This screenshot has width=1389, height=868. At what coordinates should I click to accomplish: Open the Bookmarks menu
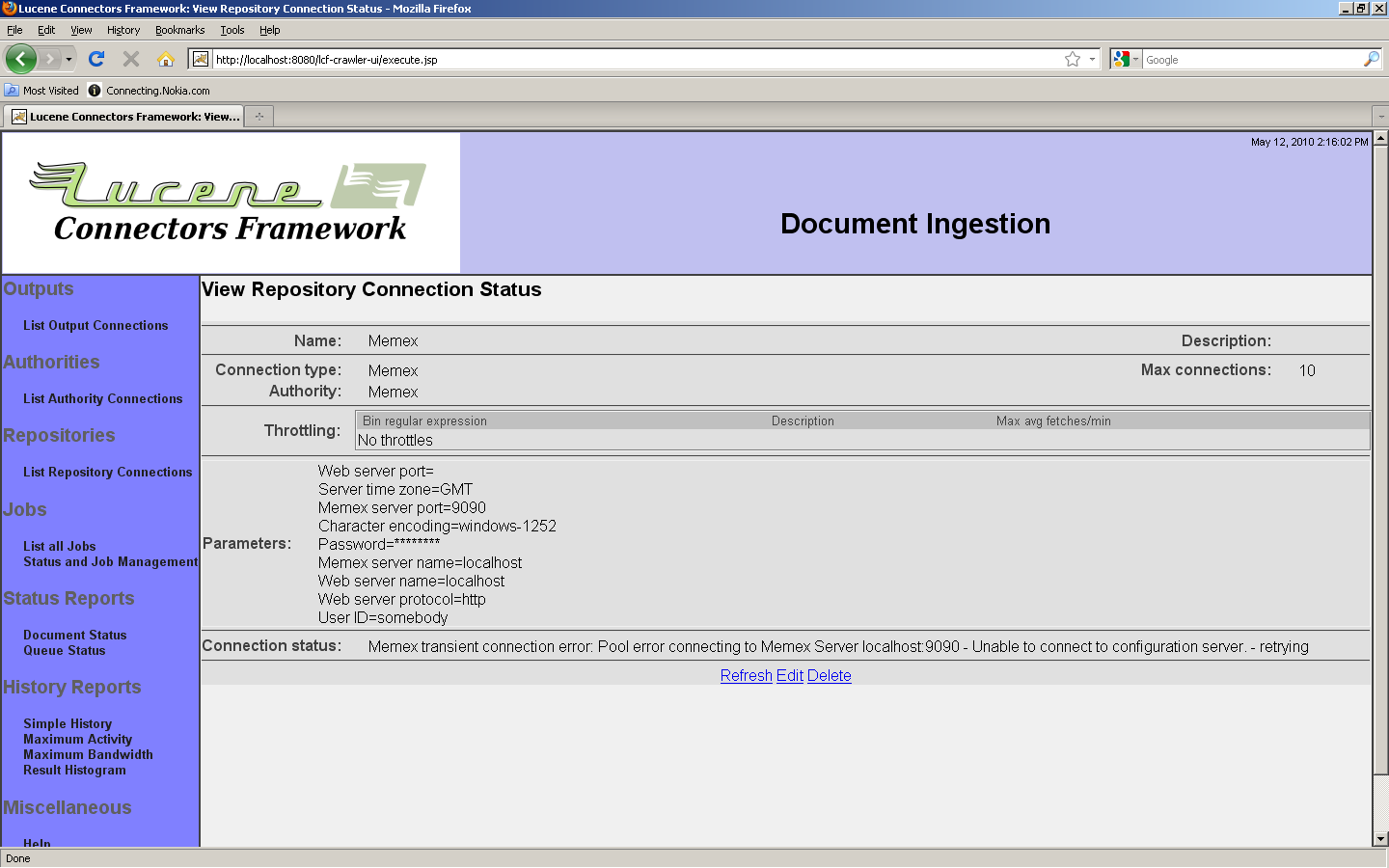179,30
